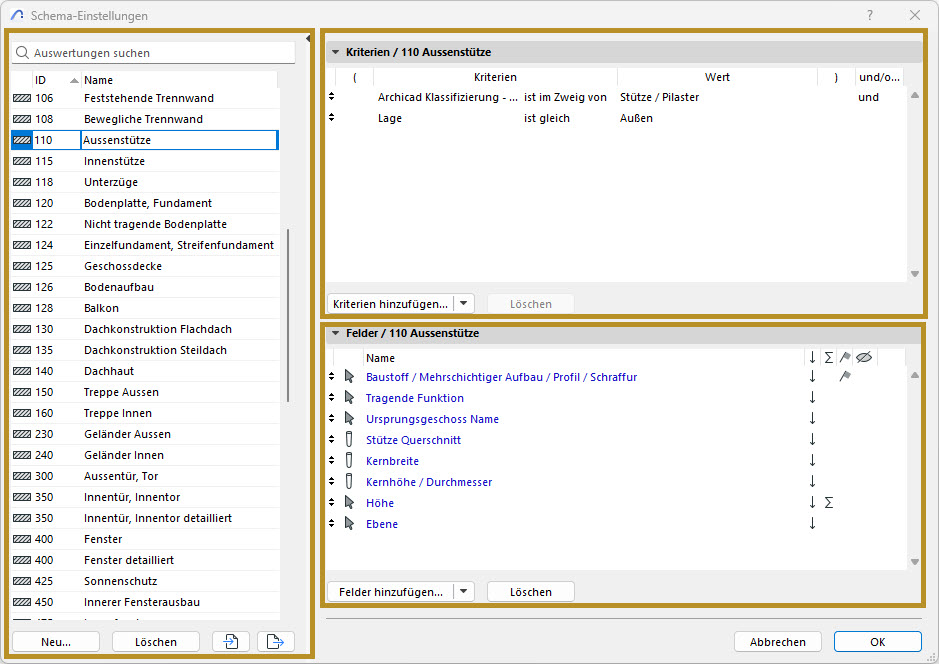939x664 pixels.
Task: Click the export schema icon button
Action: [x=275, y=642]
